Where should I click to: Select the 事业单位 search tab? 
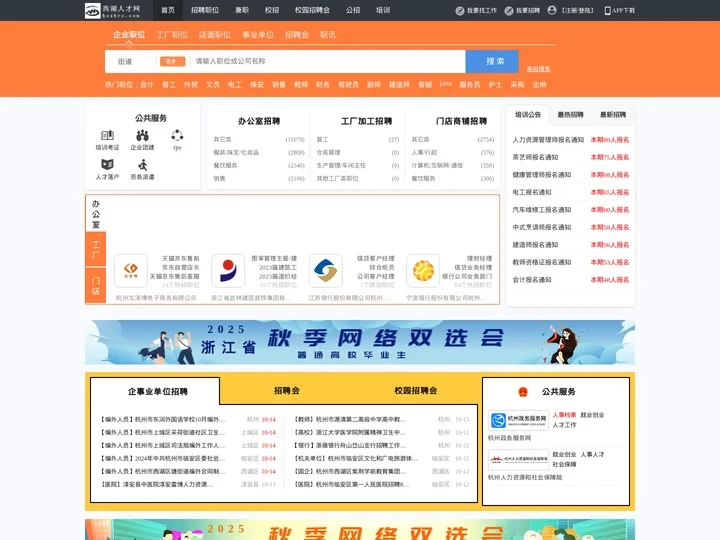[258, 34]
